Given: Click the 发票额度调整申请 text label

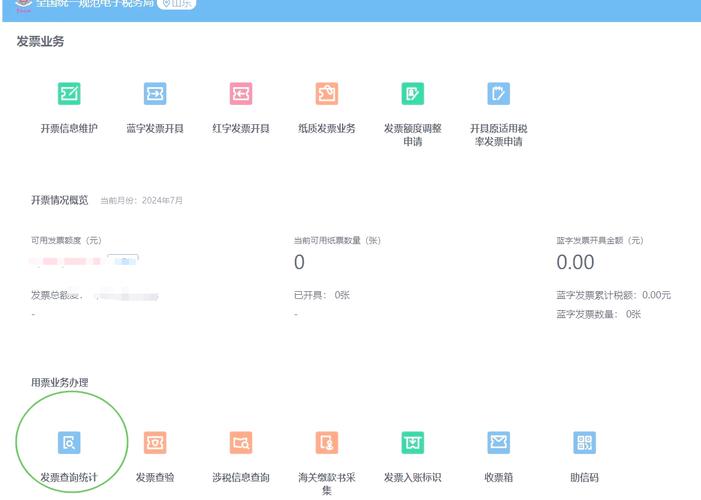Looking at the screenshot, I should [x=413, y=135].
